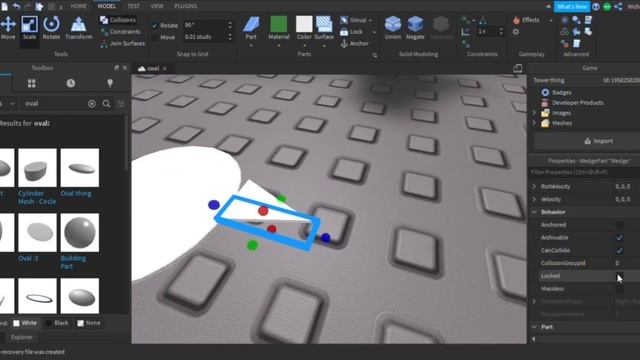Click the Anchor tool
This screenshot has width=640, height=360.
pyautogui.click(x=354, y=43)
